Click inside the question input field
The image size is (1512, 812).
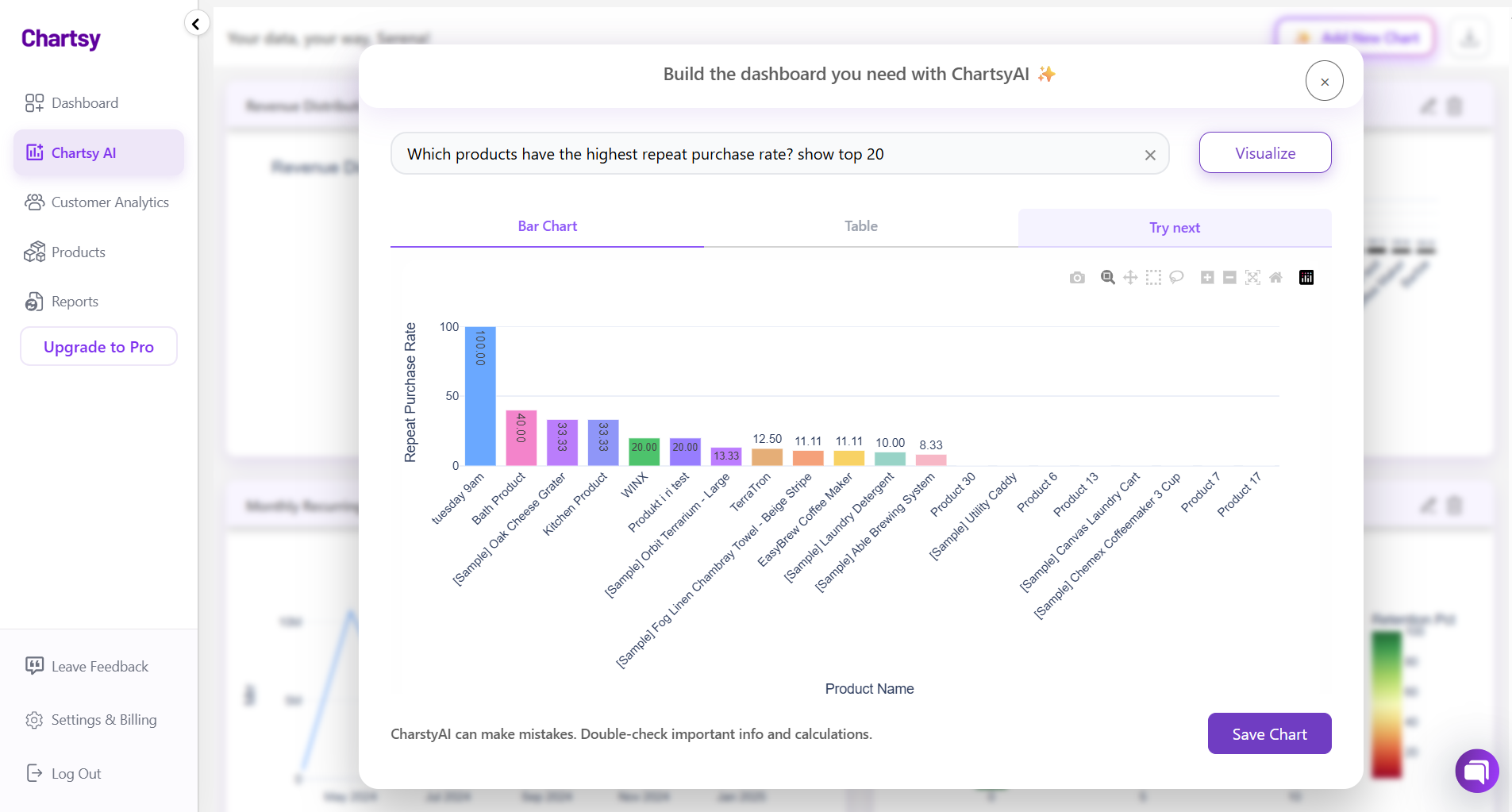[754, 153]
